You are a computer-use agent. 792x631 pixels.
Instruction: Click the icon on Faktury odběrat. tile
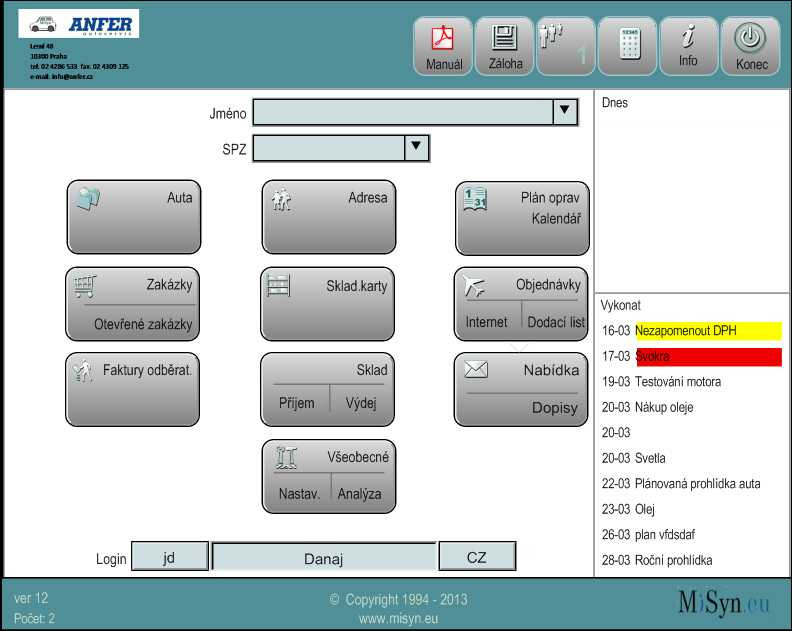click(84, 371)
